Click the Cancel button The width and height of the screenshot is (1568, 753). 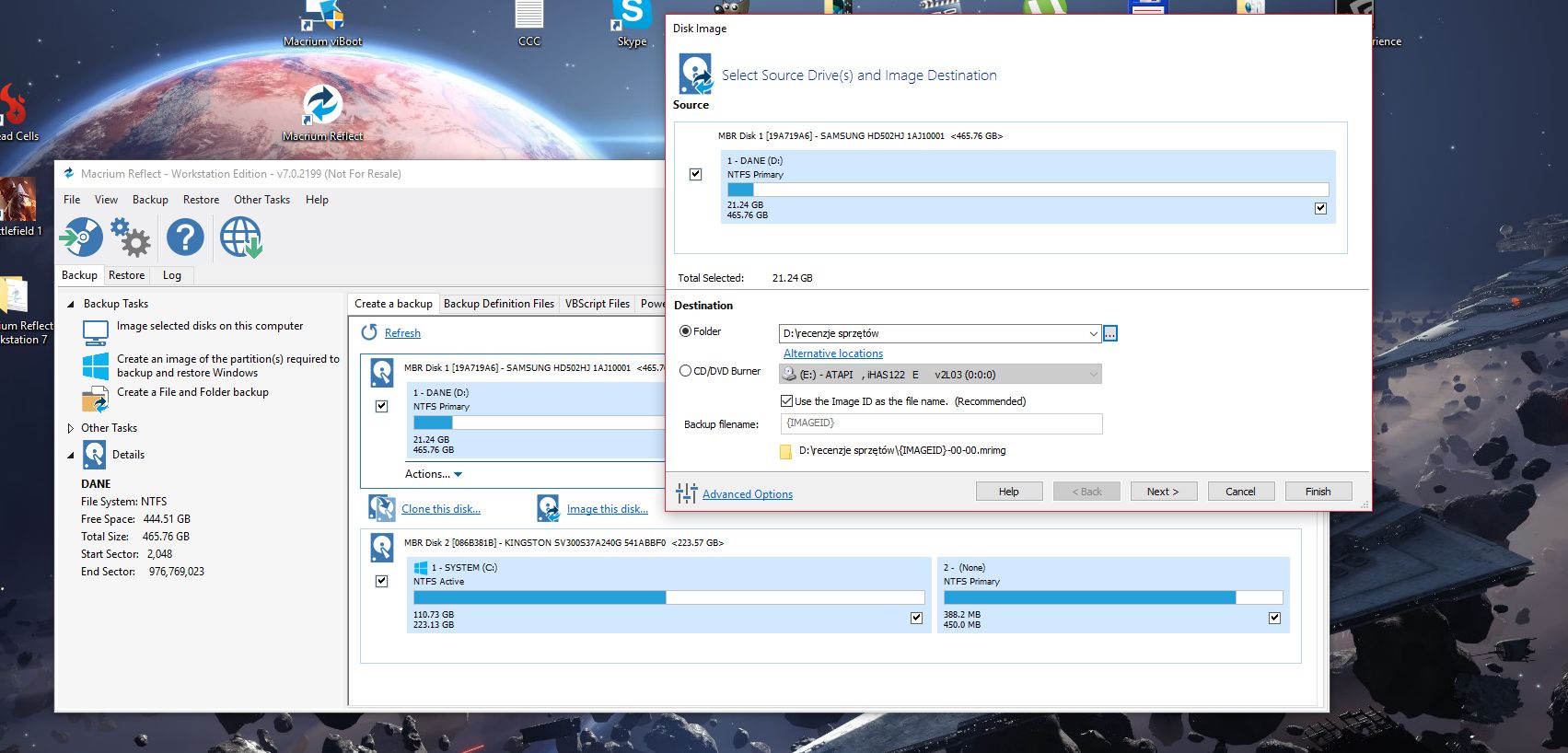(1240, 492)
